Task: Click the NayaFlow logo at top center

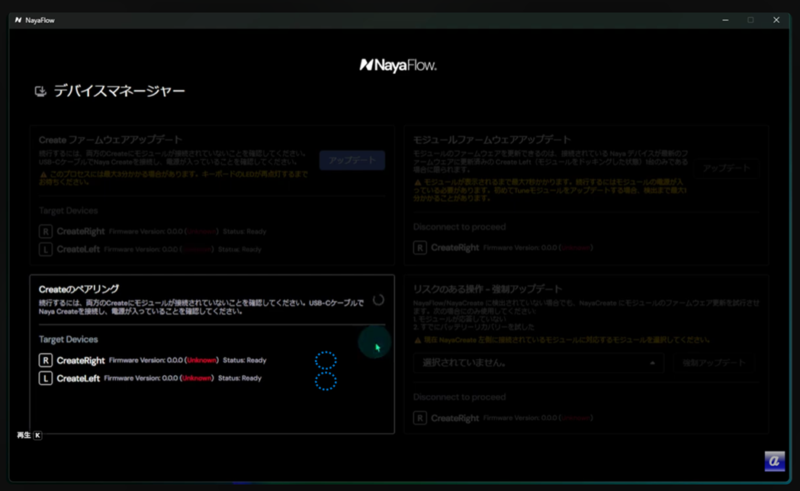Action: tap(398, 65)
